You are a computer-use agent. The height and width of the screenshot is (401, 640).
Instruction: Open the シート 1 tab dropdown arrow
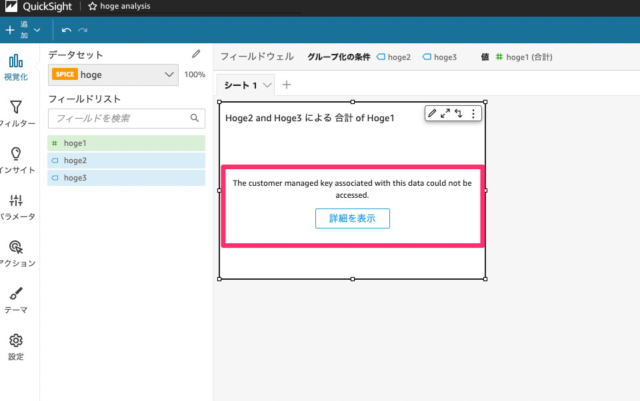[267, 85]
